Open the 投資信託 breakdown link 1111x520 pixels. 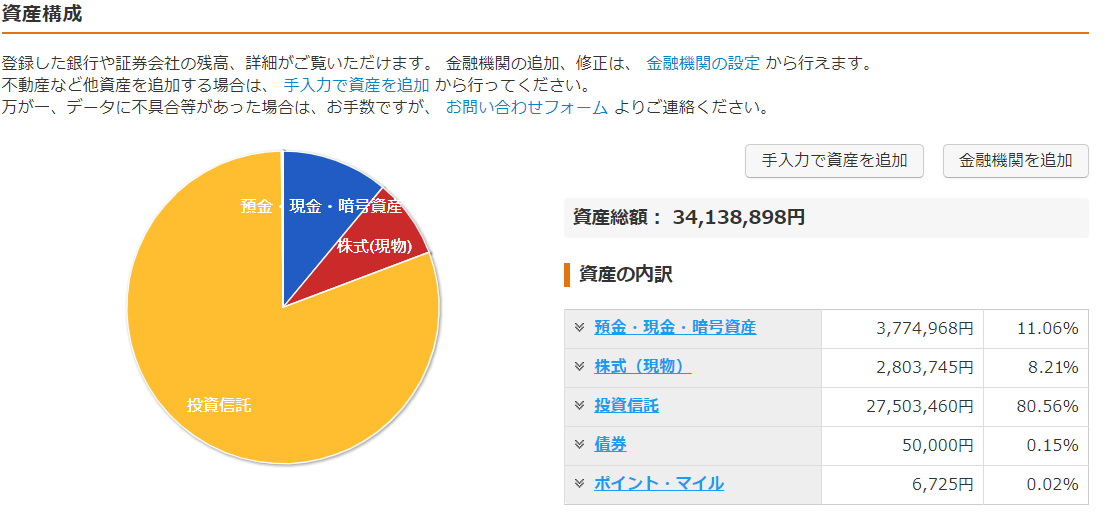[x=626, y=405]
